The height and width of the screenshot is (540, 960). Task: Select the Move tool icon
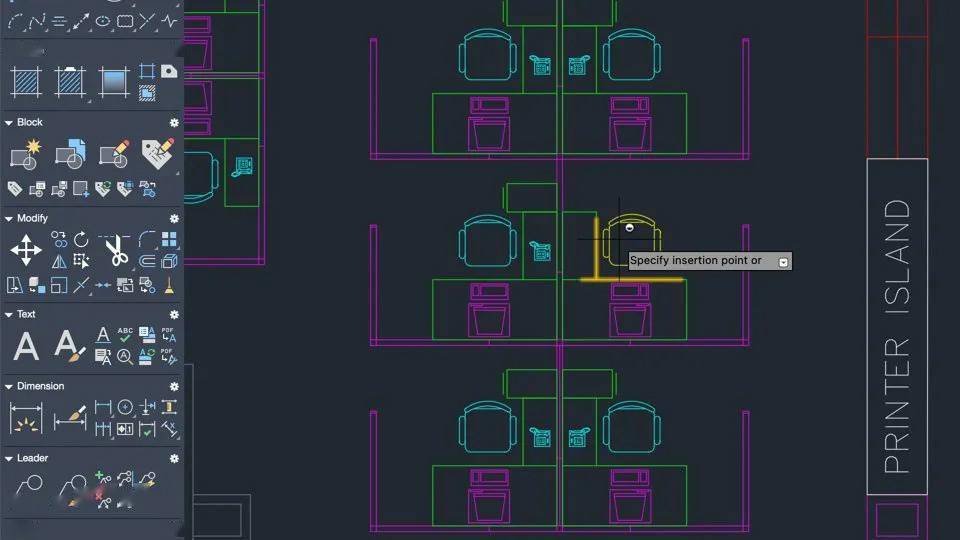point(26,250)
